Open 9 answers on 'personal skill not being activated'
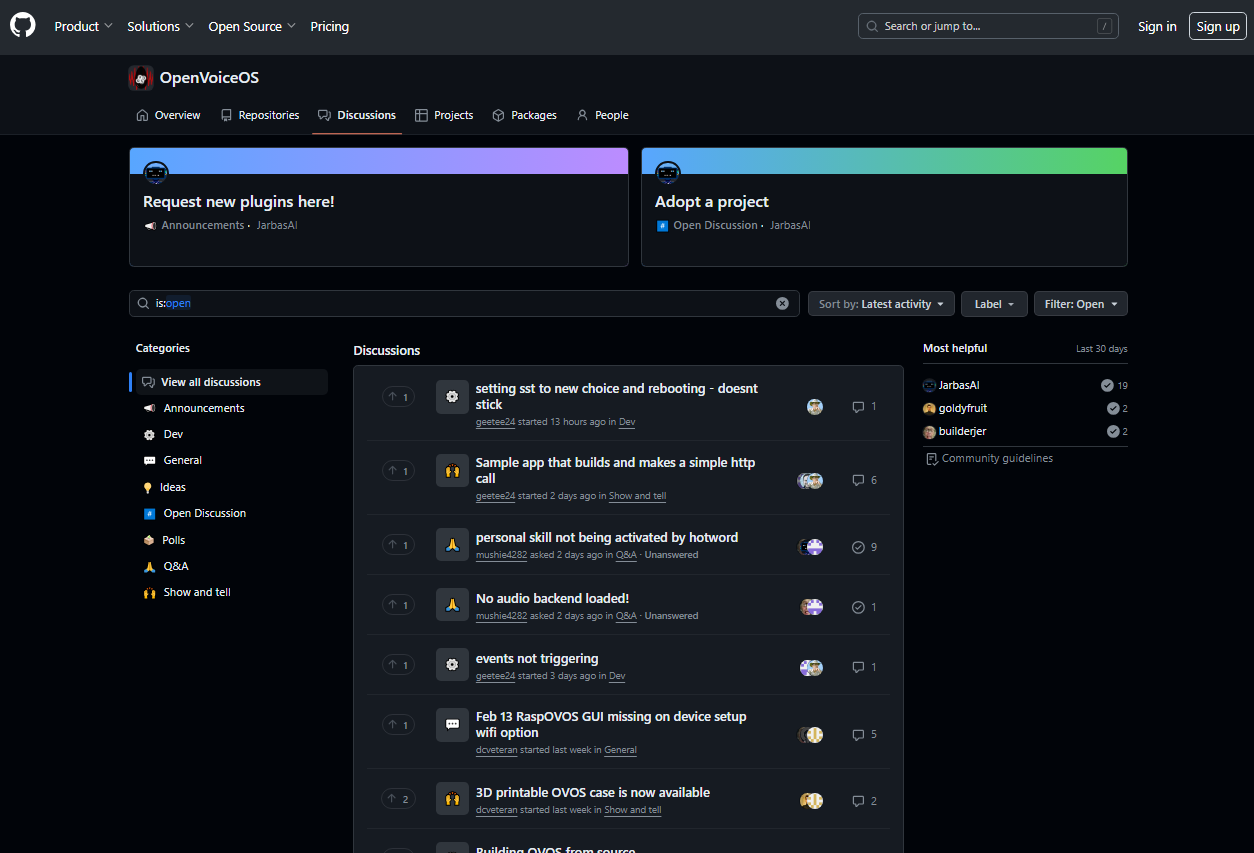The width and height of the screenshot is (1254, 853). point(864,547)
